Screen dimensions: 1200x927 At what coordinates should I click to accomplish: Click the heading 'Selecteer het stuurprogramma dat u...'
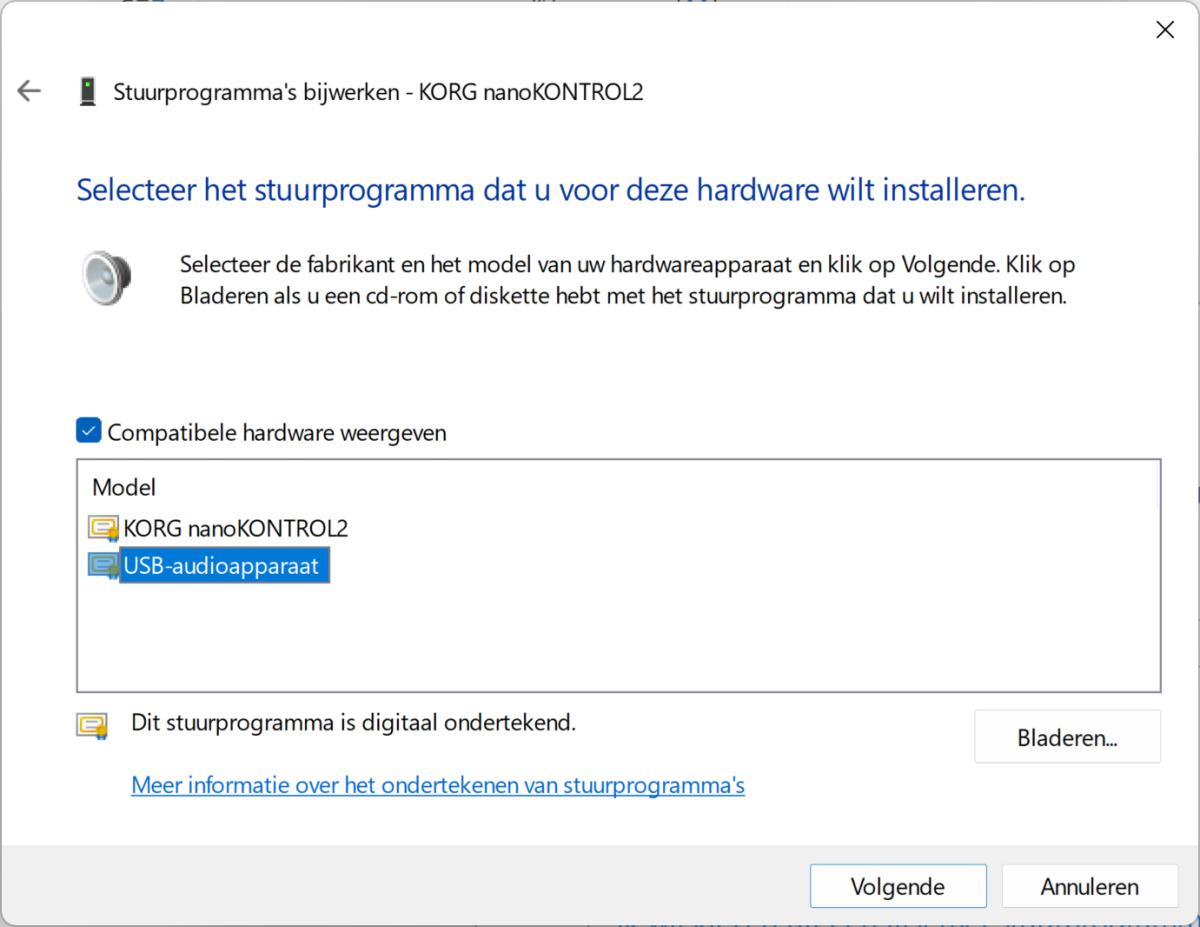click(551, 190)
